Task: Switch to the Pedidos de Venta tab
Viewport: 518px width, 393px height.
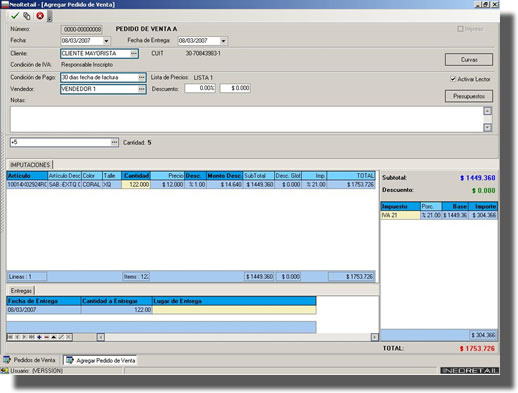Action: coord(30,360)
